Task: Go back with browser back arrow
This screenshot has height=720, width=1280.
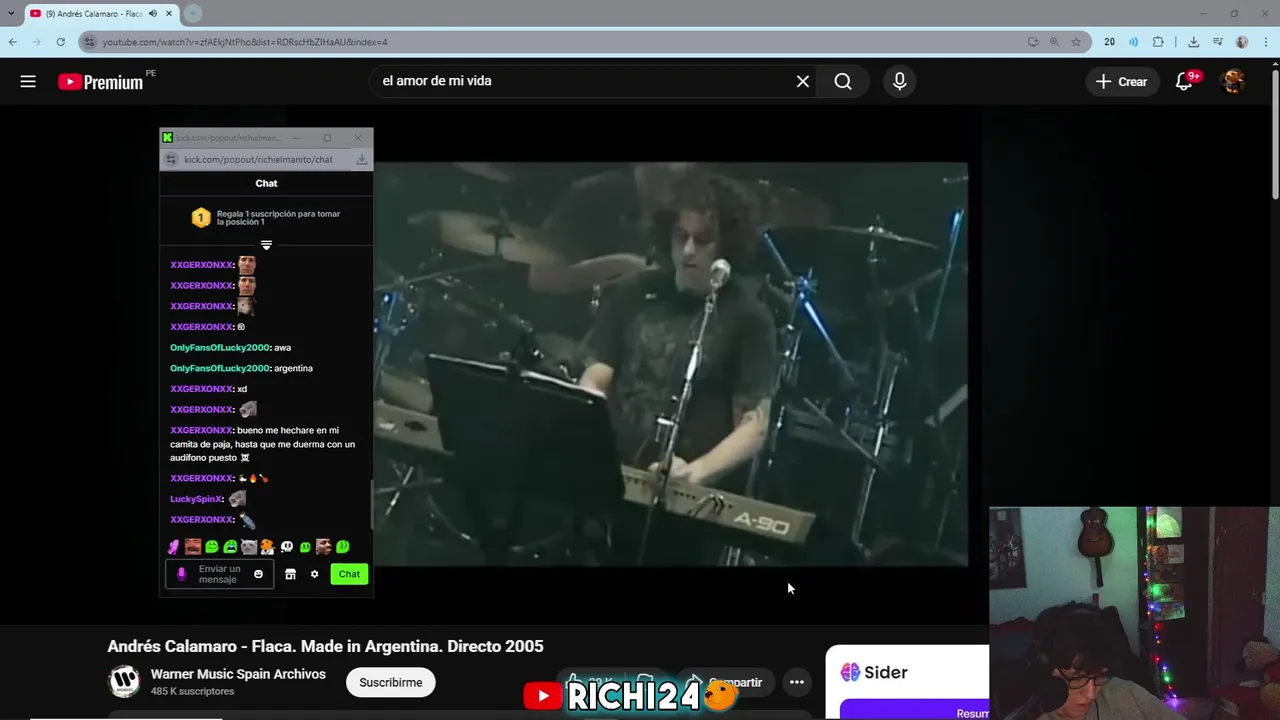Action: tap(13, 42)
